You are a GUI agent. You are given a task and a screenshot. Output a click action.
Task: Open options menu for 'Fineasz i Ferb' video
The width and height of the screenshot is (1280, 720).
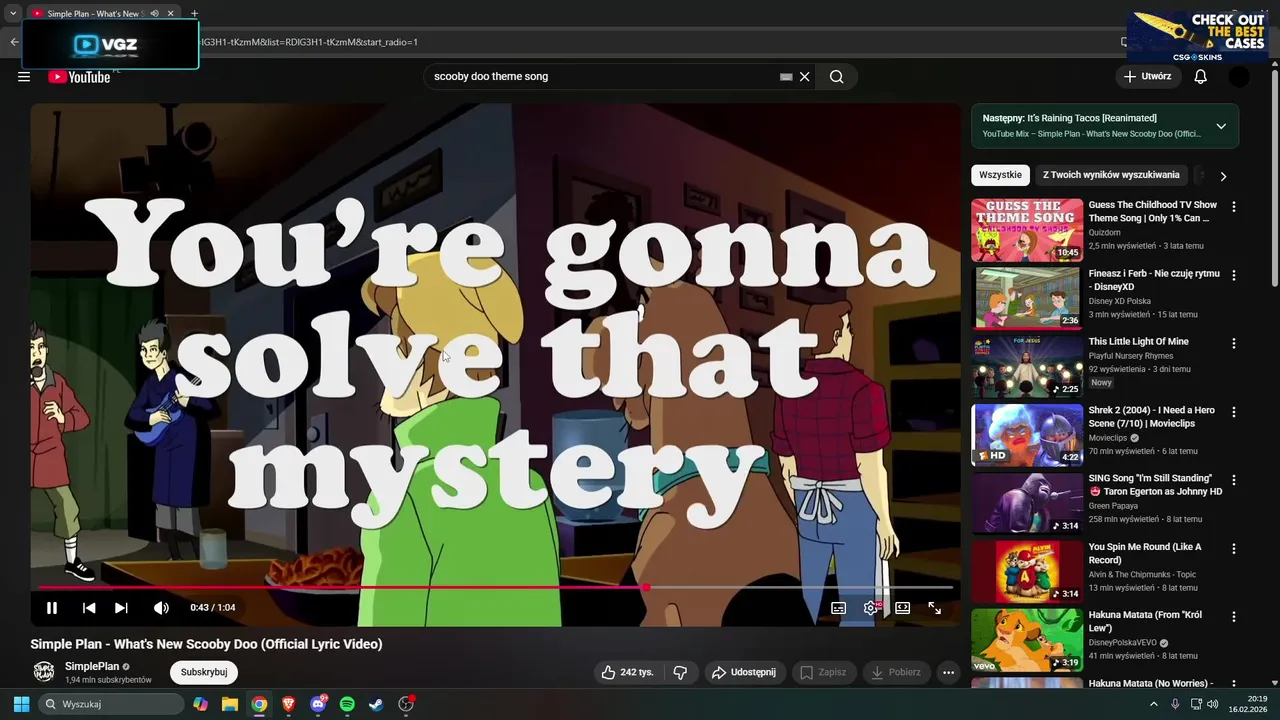(x=1233, y=275)
